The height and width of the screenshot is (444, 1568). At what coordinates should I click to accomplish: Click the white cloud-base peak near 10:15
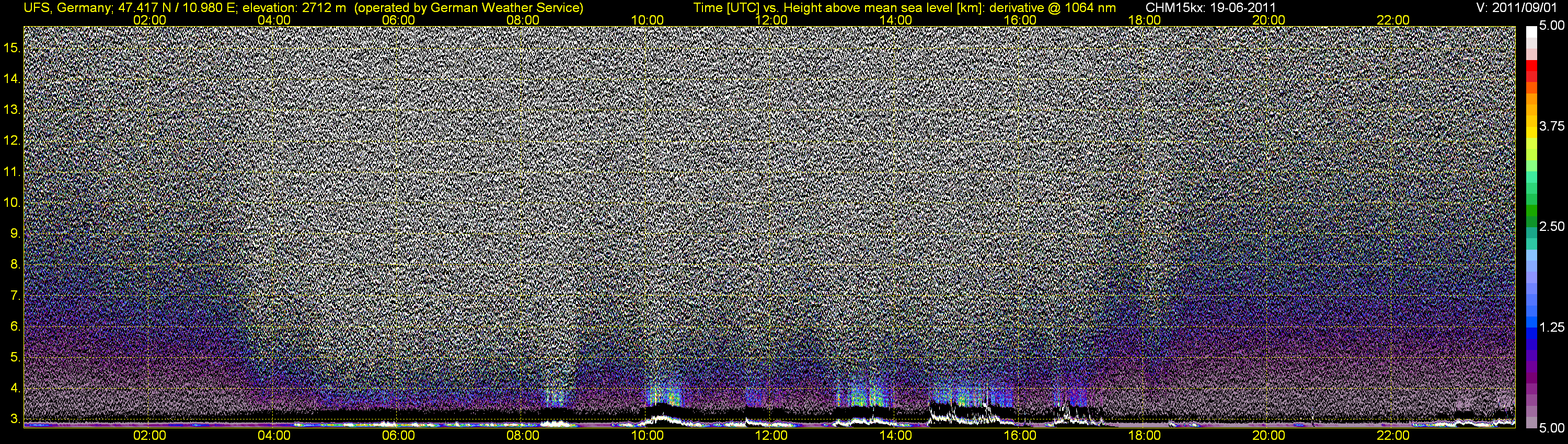tap(663, 417)
